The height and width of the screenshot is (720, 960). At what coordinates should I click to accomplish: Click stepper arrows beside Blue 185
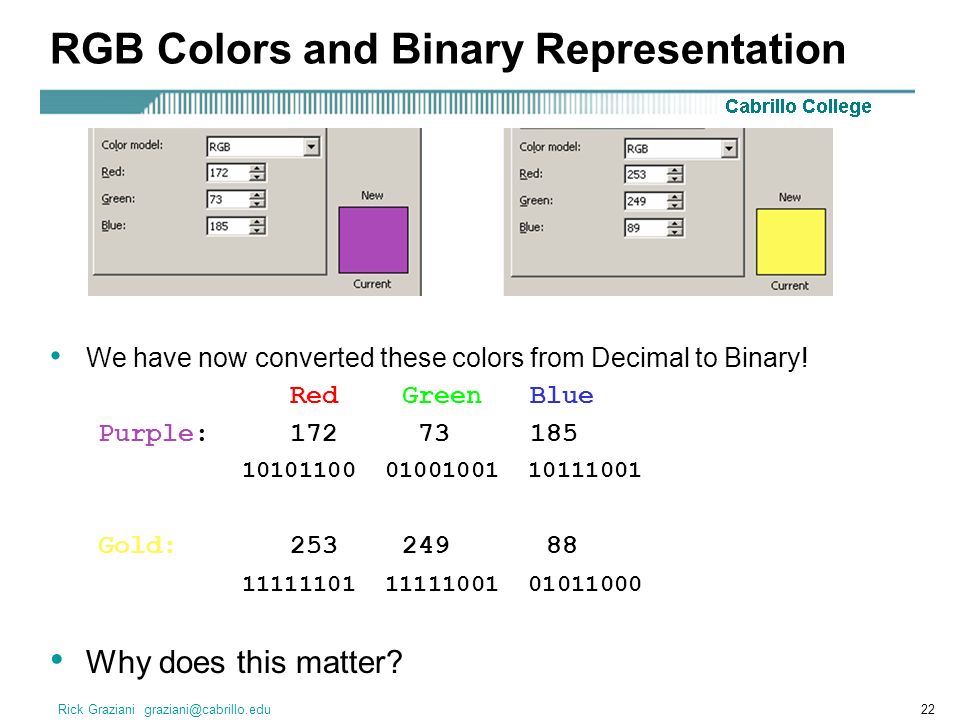257,226
